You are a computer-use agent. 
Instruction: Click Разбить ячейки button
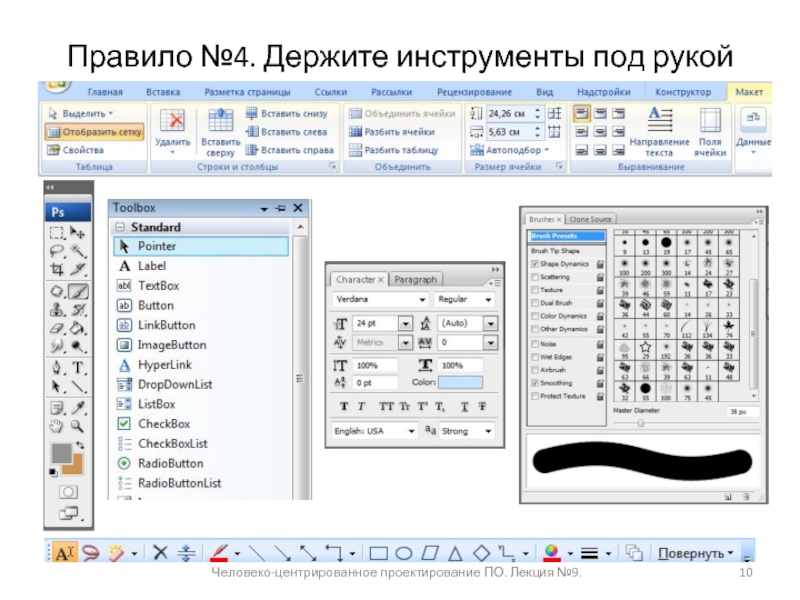pyautogui.click(x=392, y=132)
